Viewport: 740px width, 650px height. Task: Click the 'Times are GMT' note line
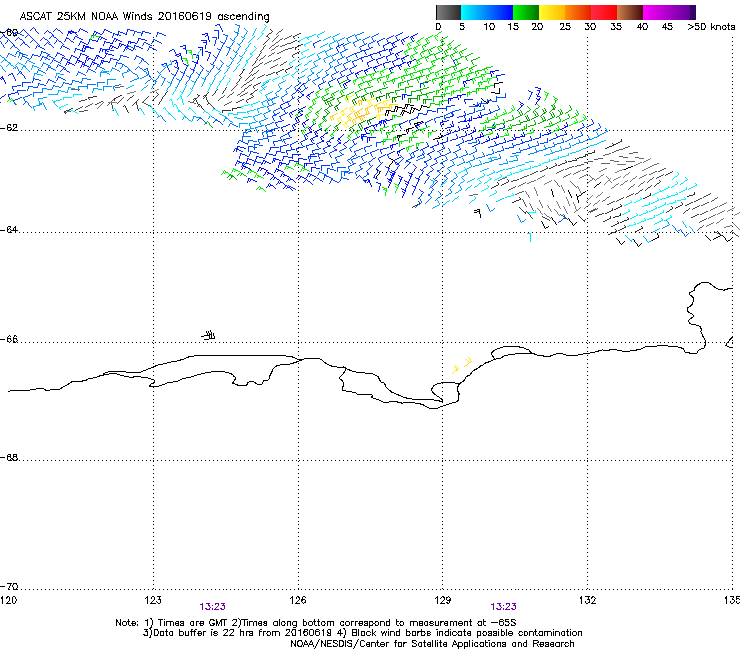coord(316,623)
